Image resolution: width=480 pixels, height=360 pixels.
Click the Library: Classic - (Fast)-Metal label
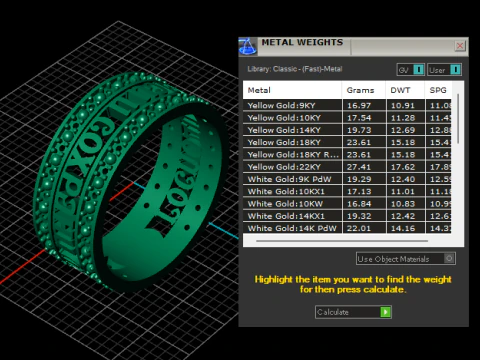click(295, 69)
